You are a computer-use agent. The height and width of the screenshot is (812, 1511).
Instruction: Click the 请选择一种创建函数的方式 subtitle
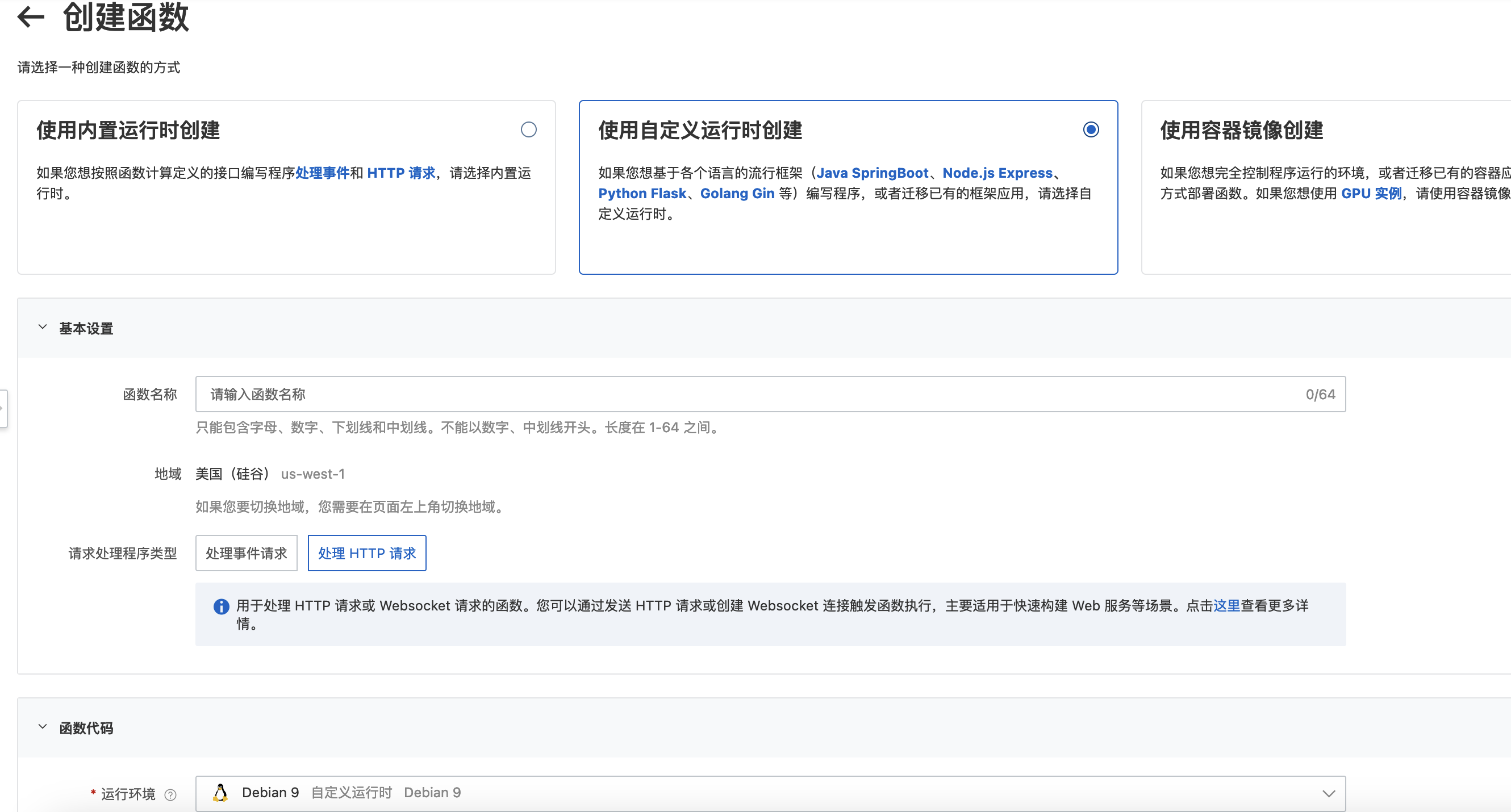pyautogui.click(x=98, y=68)
